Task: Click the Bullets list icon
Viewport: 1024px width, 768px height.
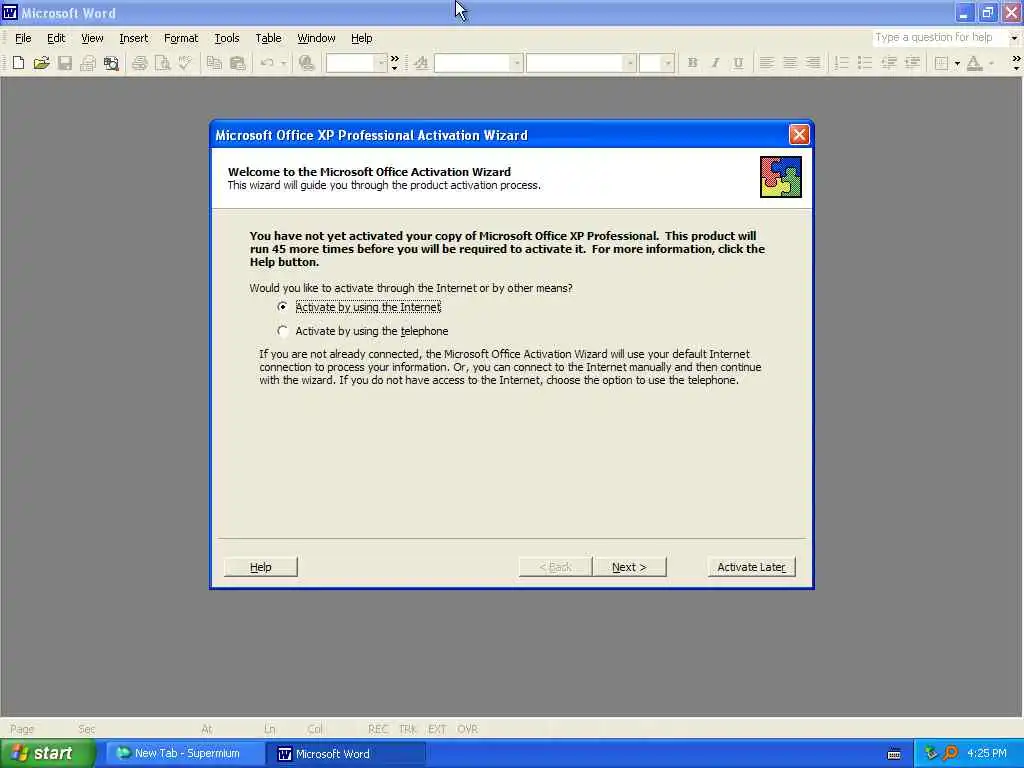Action: (x=864, y=63)
